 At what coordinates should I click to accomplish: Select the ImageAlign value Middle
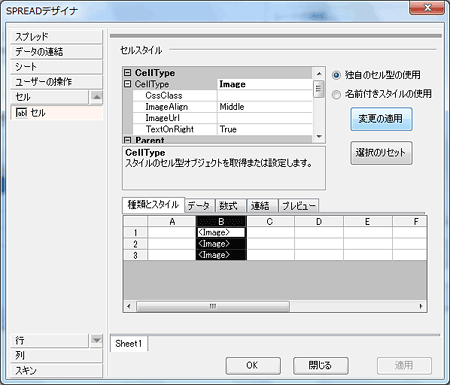[265, 107]
